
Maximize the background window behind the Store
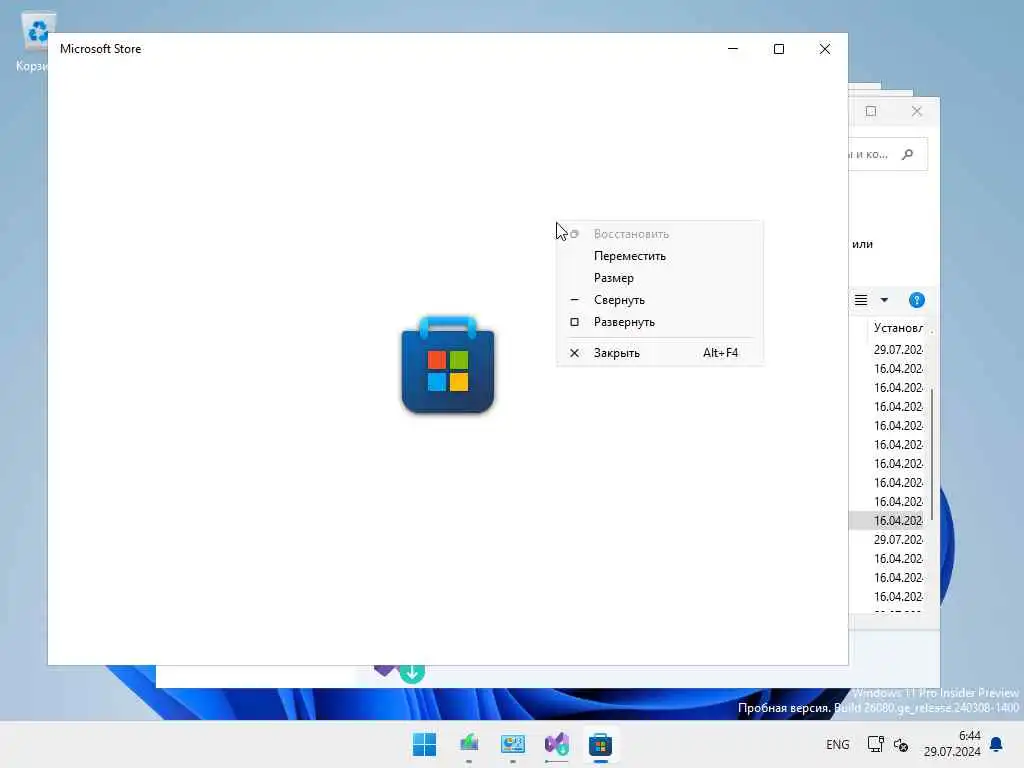871,111
